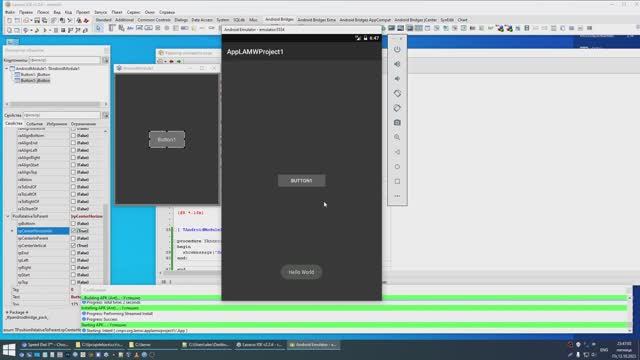Take emulator screenshot with camera icon

[397, 122]
